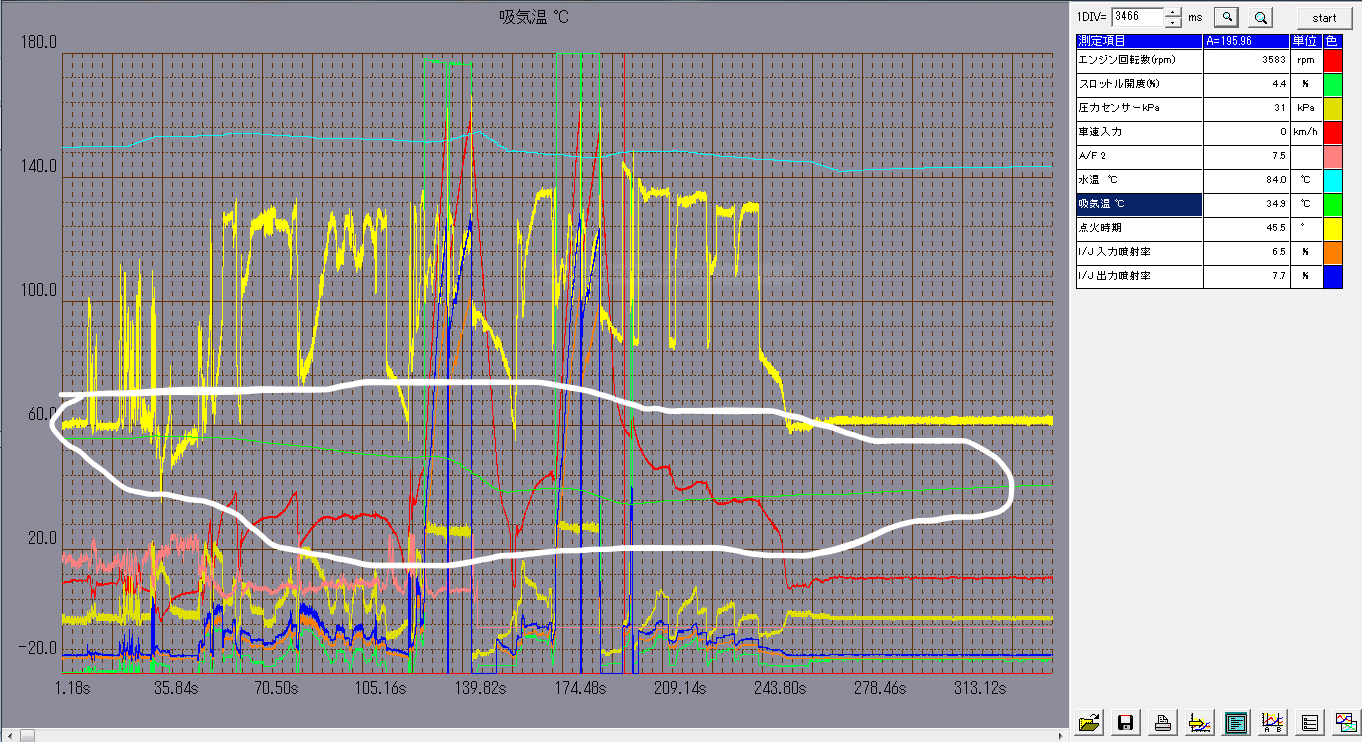Viewport: 1362px width, 742px height.
Task: Click the cyan text window icon
Action: (1235, 722)
